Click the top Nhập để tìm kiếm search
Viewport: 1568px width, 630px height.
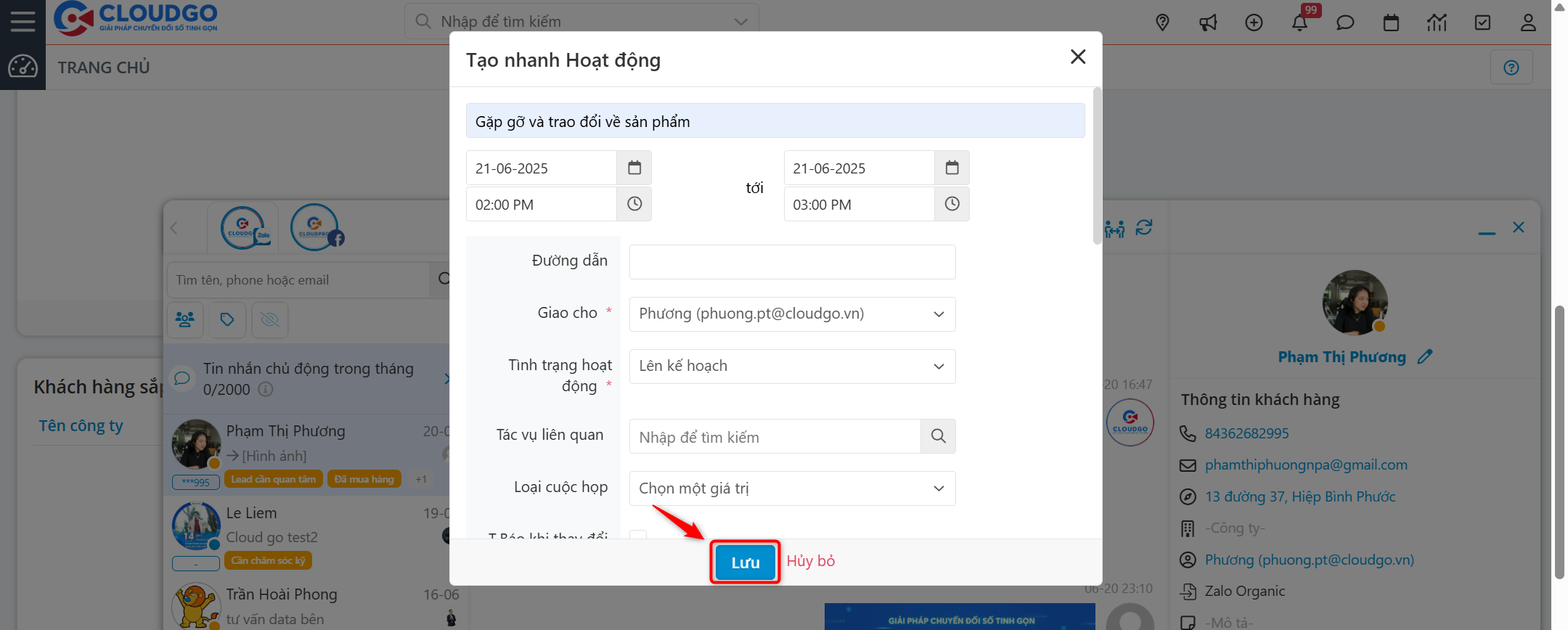pyautogui.click(x=581, y=22)
